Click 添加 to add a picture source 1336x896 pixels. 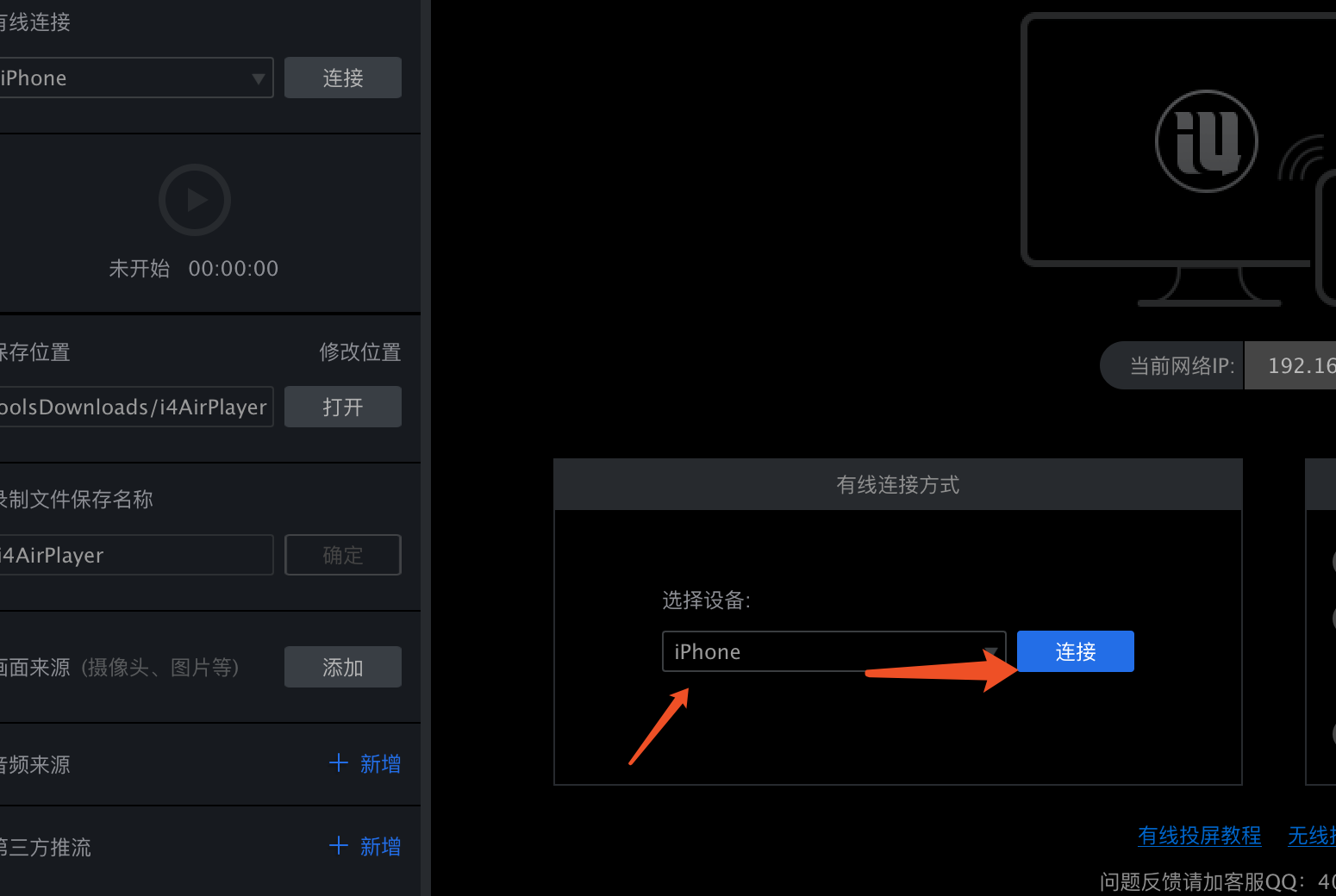[342, 666]
